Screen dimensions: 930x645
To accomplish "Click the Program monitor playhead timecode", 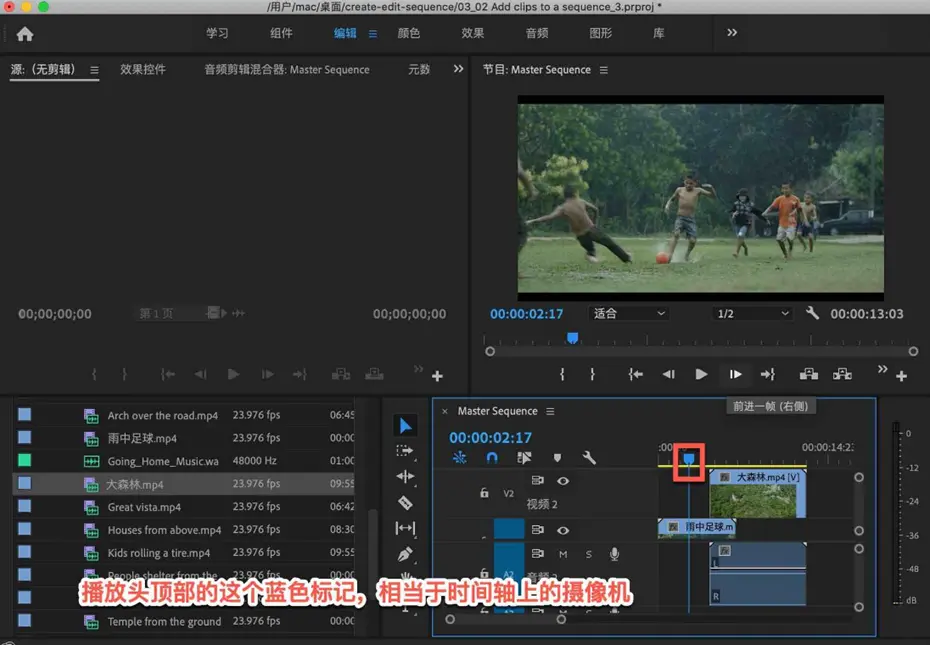I will (527, 313).
